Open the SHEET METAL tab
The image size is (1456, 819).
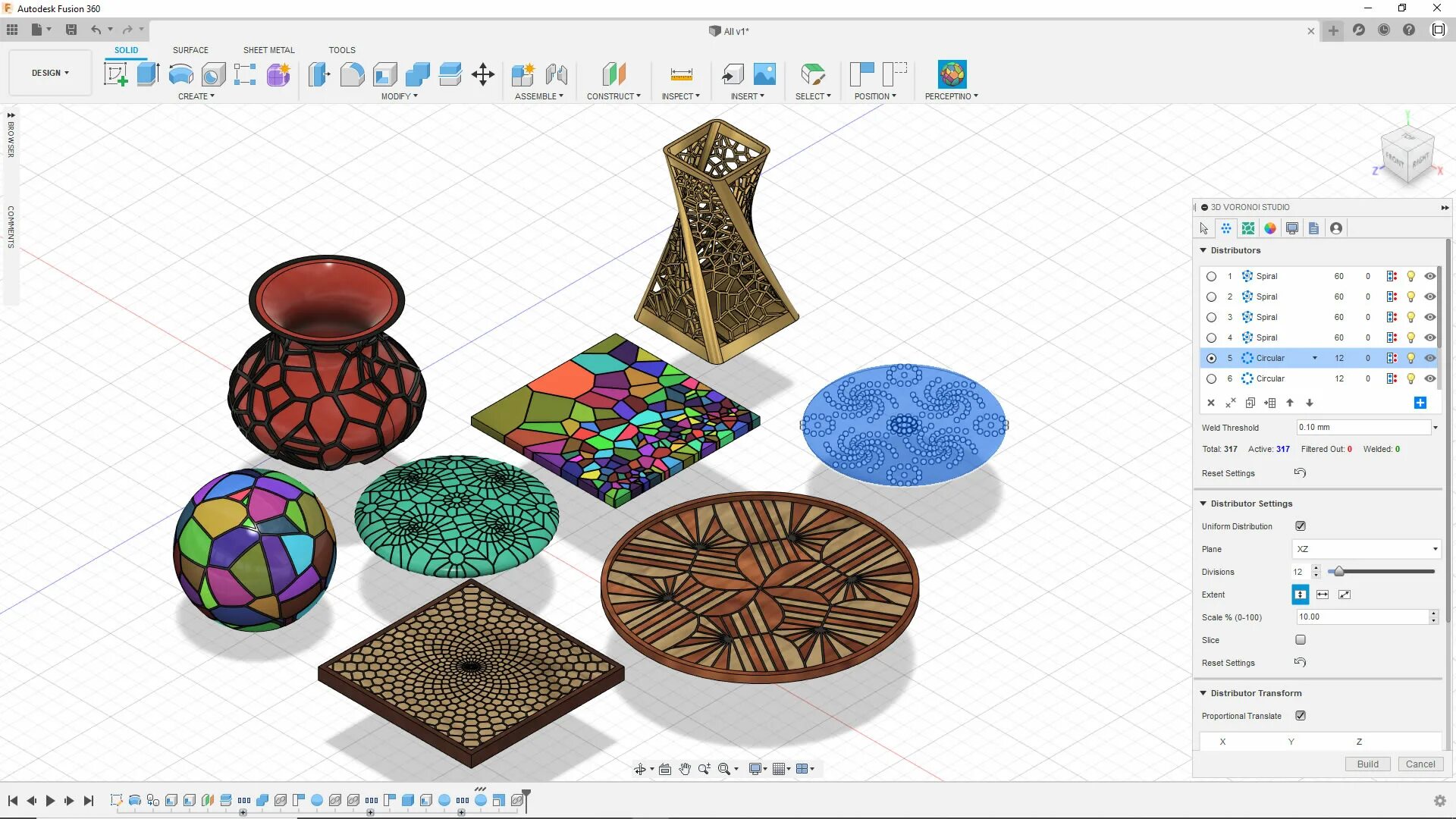(x=268, y=50)
